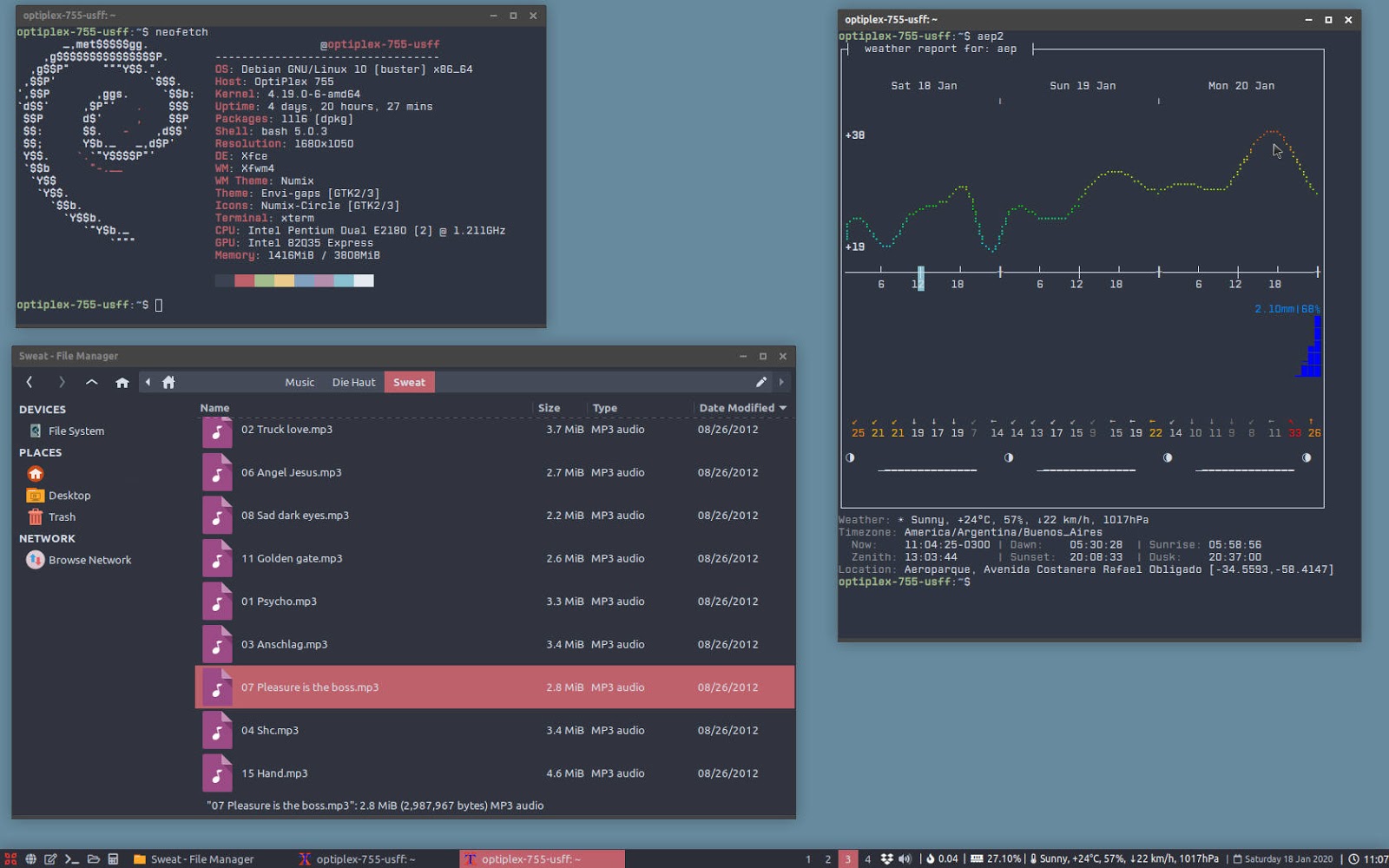Toggle the path edit pencil in Sweat toolbar
This screenshot has width=1389, height=868.
[x=761, y=381]
